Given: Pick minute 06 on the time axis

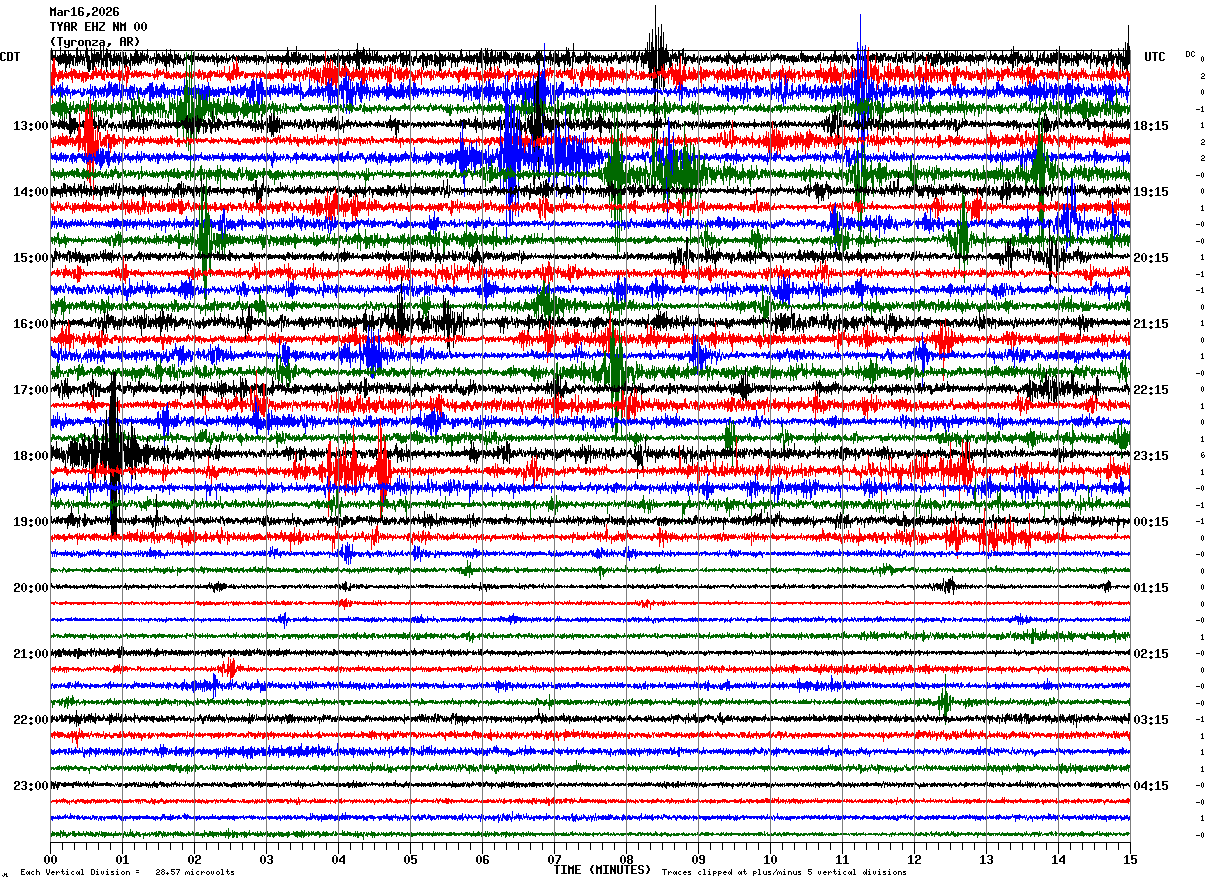Looking at the screenshot, I should [x=482, y=859].
